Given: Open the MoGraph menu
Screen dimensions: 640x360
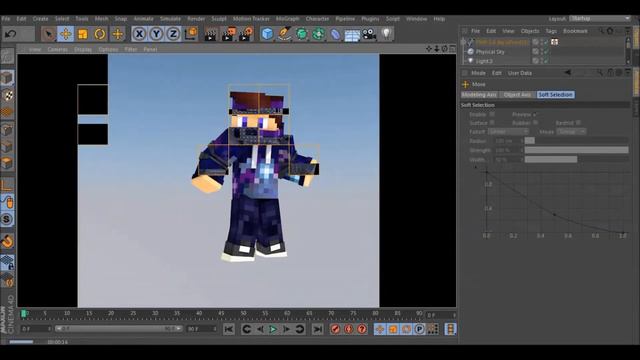Looking at the screenshot, I should click(x=287, y=19).
